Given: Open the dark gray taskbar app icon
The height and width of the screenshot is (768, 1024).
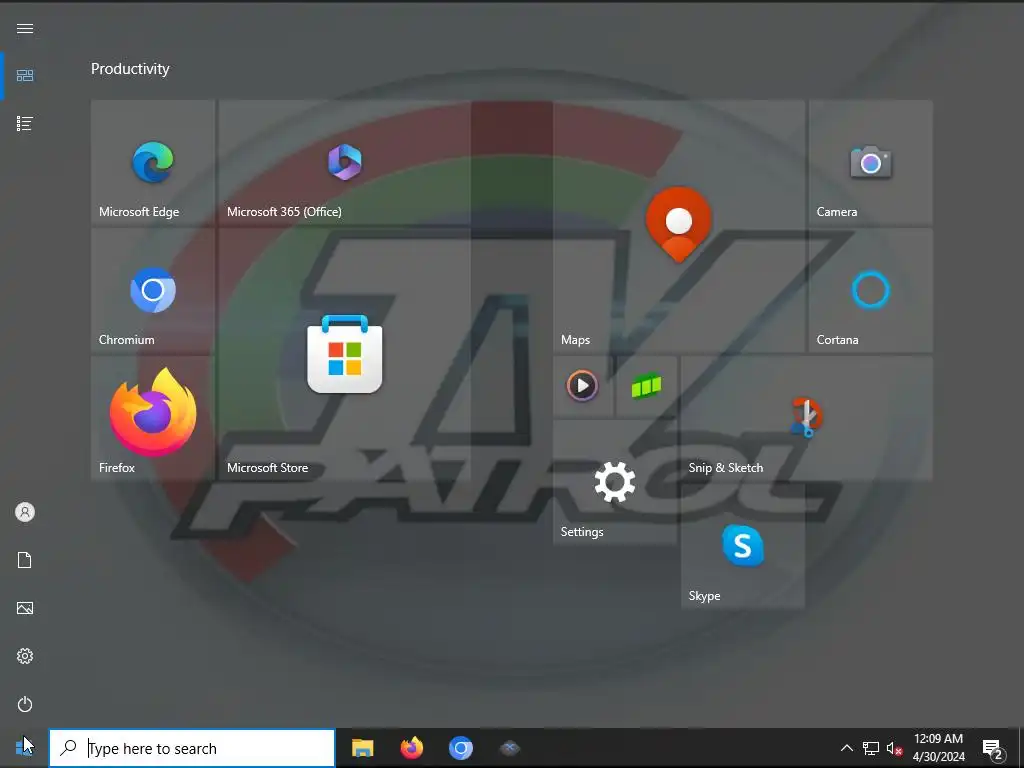Looking at the screenshot, I should (x=509, y=748).
